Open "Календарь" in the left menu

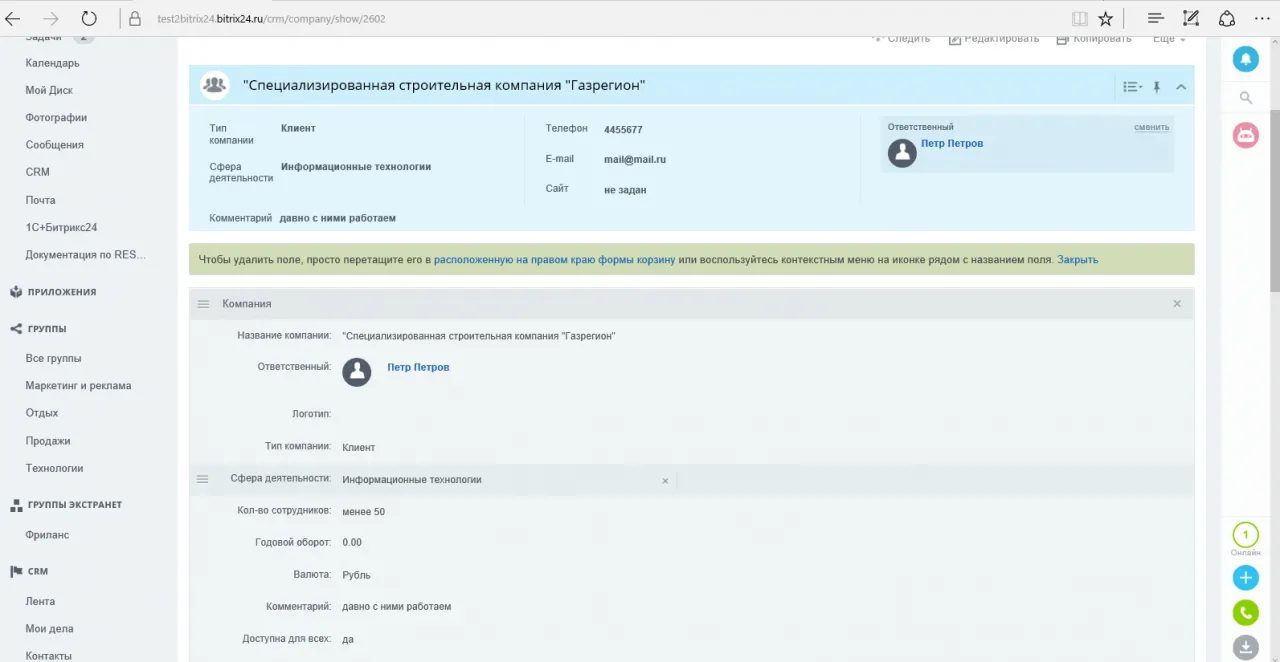pyautogui.click(x=52, y=63)
